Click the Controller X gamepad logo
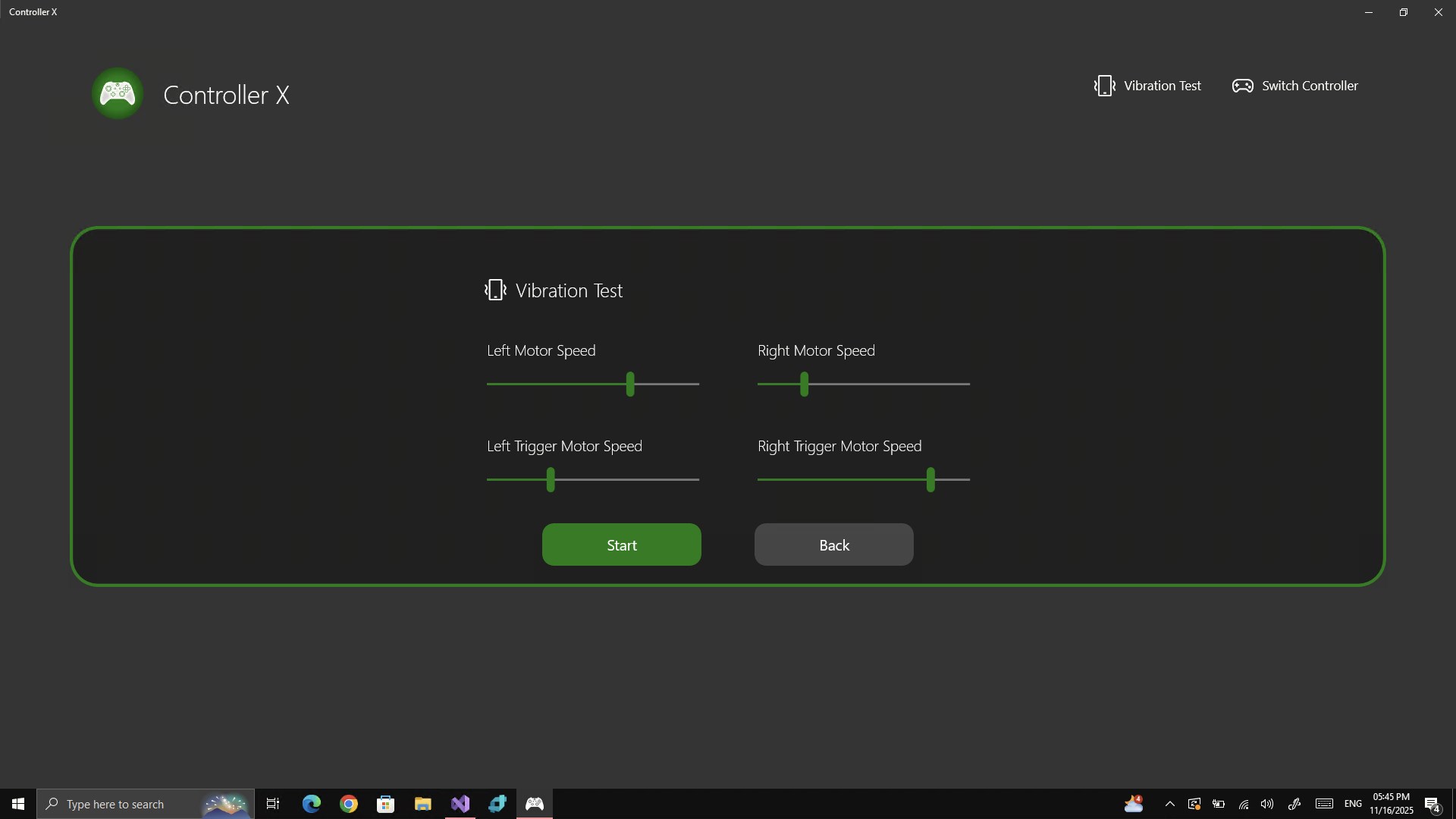The height and width of the screenshot is (819, 1456). [x=116, y=93]
